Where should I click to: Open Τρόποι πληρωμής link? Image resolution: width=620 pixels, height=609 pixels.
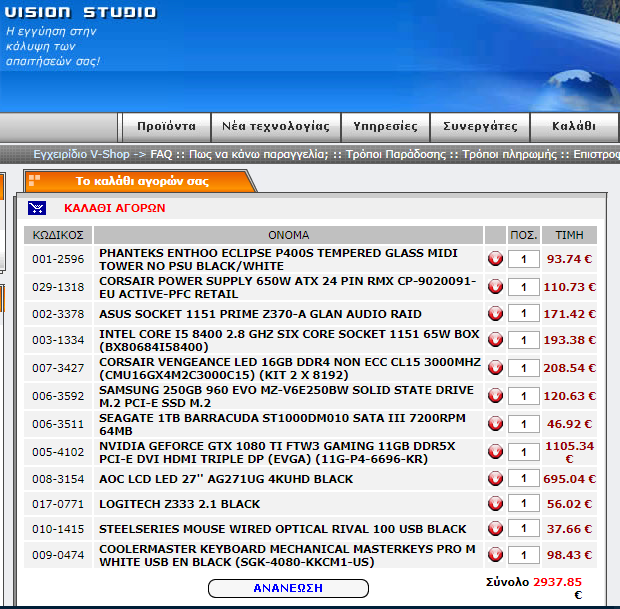pyautogui.click(x=510, y=154)
